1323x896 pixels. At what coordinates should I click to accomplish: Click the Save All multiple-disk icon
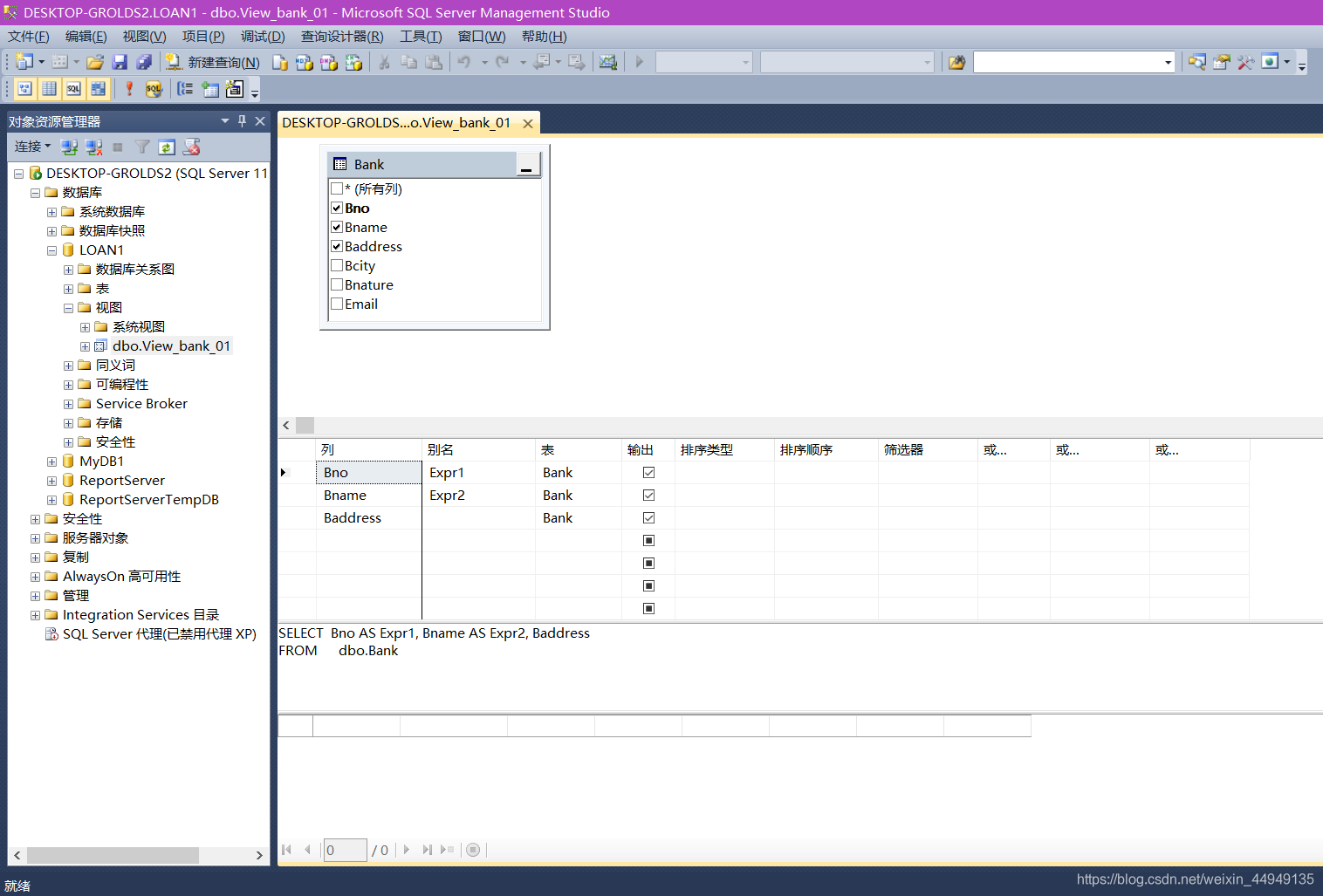[144, 62]
